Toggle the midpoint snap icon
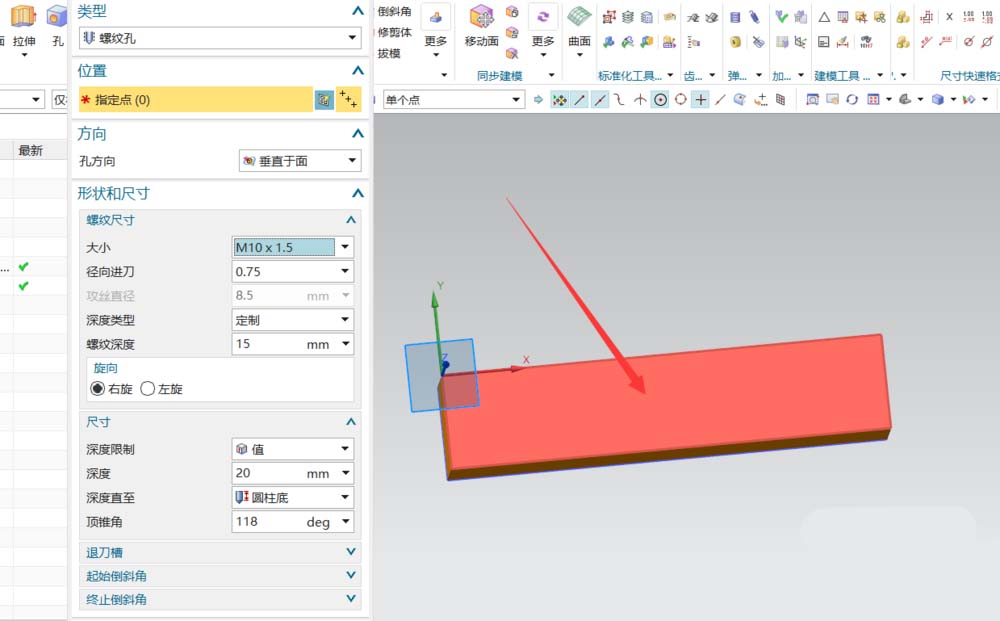 599,99
